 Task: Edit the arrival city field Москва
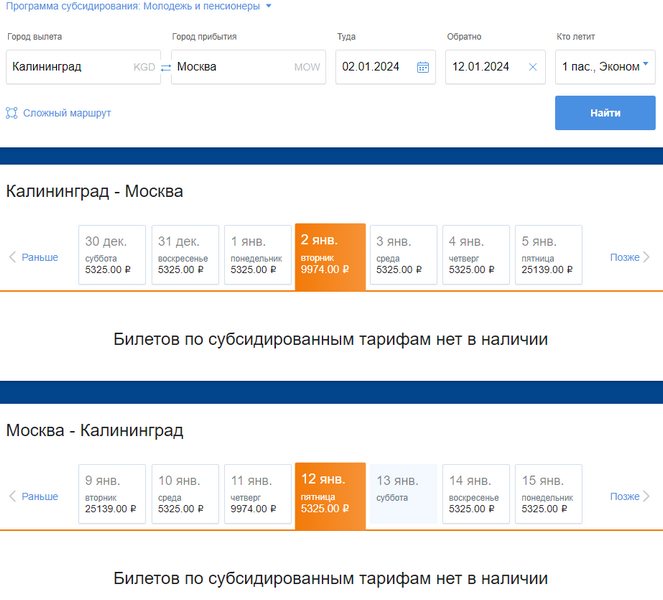pyautogui.click(x=248, y=67)
